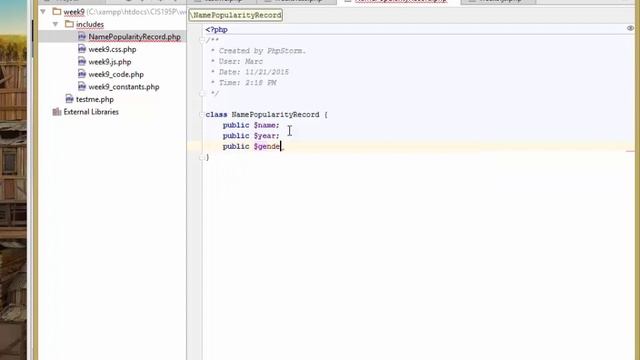Click the External Libraries icon
This screenshot has height=360, width=640.
pos(57,111)
